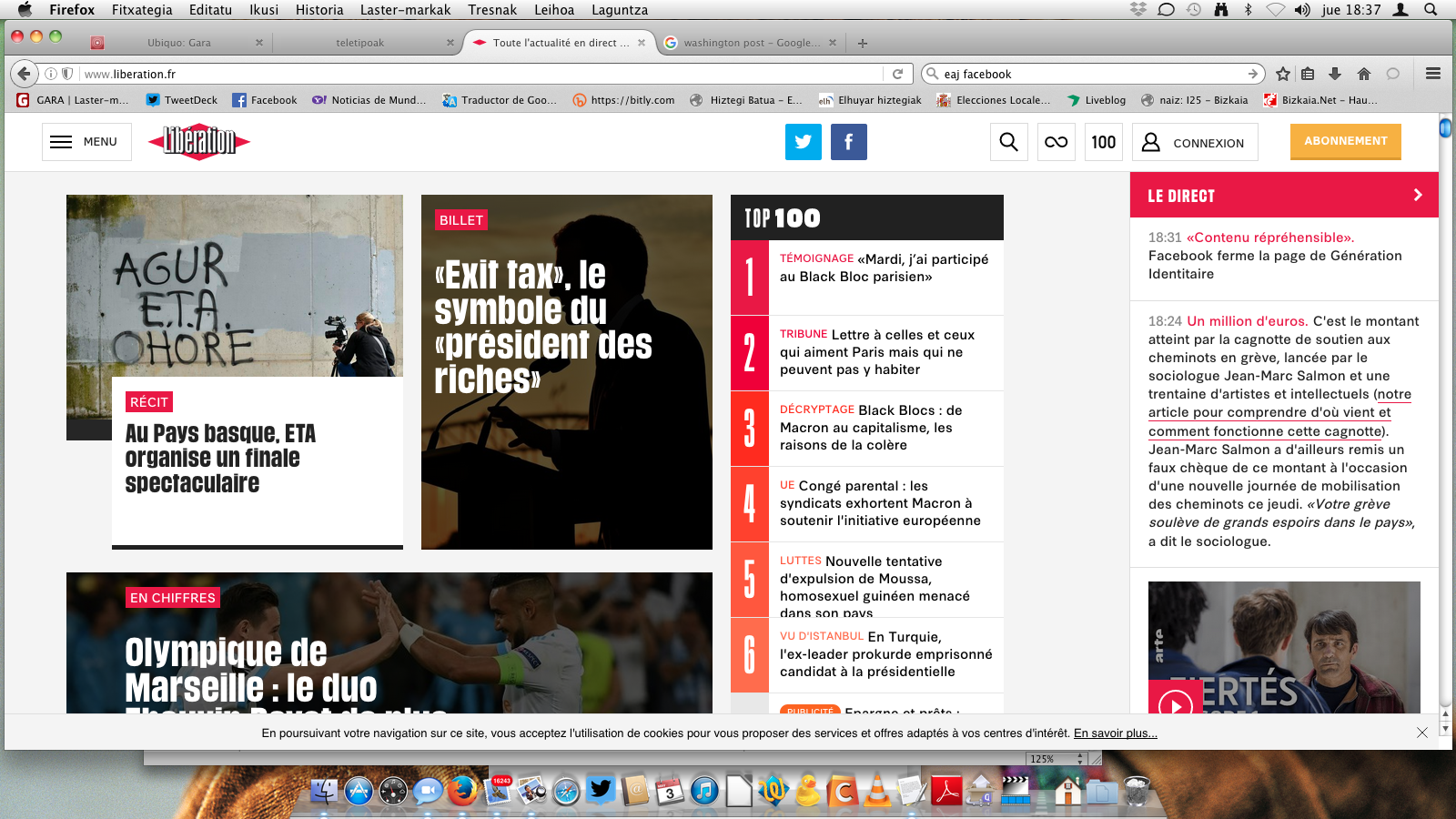The image size is (1456, 819).
Task: Click the ABONNEMENT button
Action: tap(1345, 141)
